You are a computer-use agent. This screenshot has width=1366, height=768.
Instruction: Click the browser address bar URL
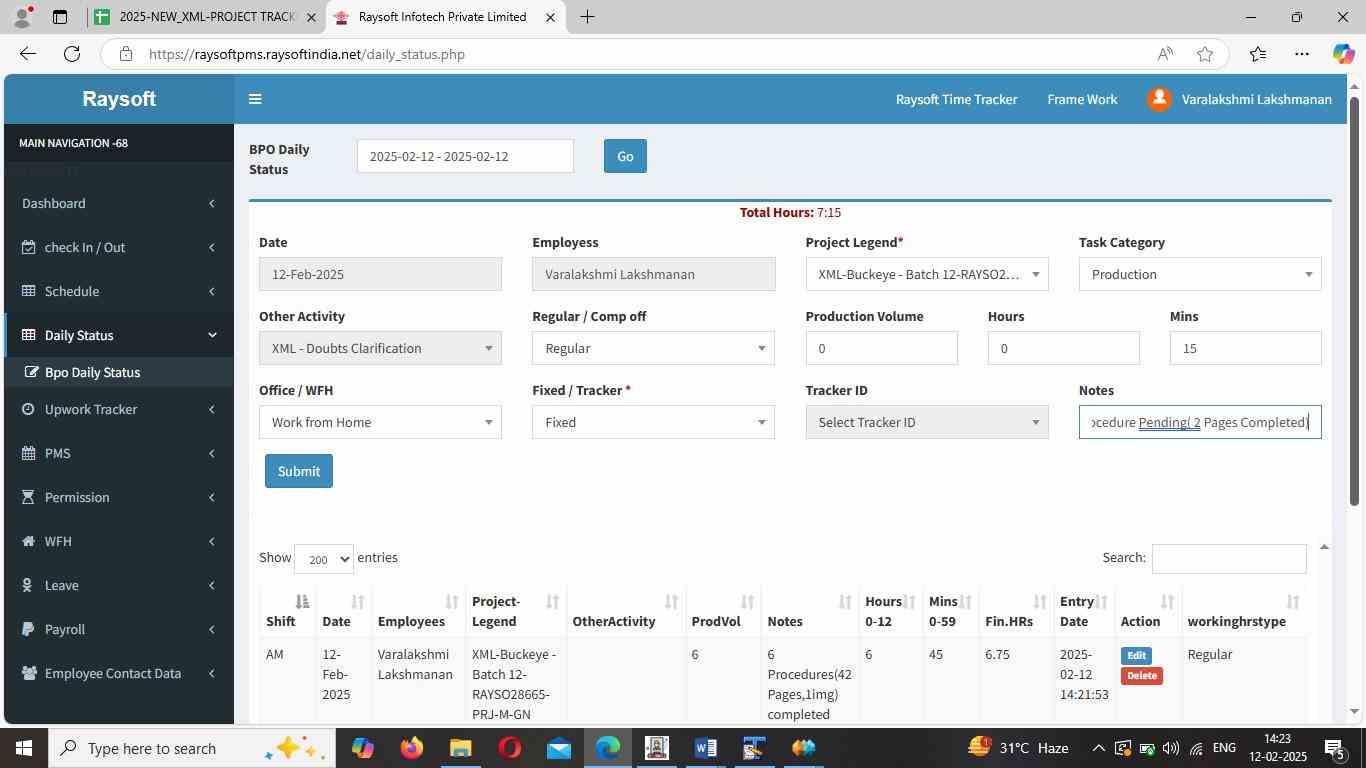(307, 54)
